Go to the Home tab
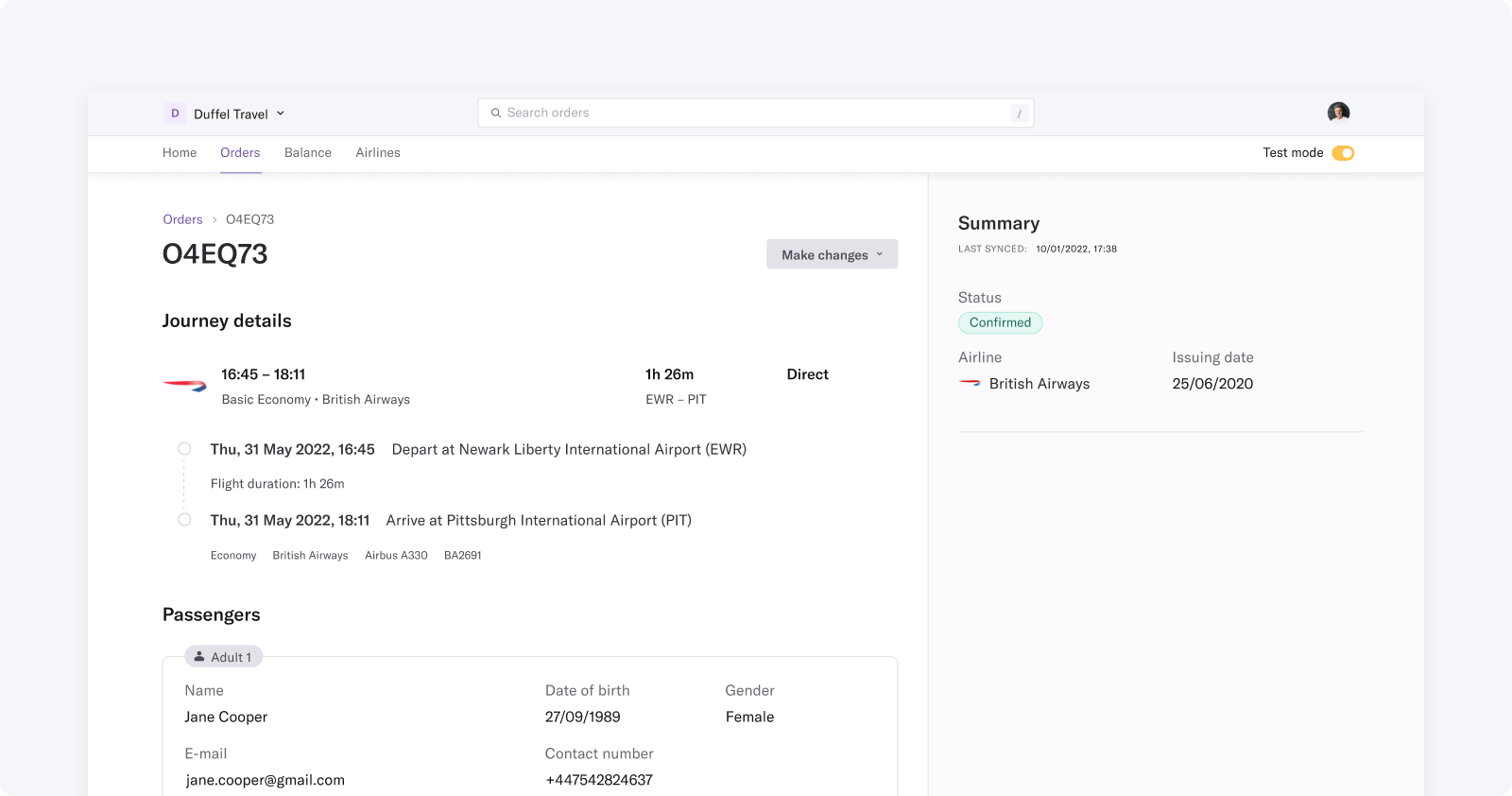The image size is (1512, 796). coord(180,152)
